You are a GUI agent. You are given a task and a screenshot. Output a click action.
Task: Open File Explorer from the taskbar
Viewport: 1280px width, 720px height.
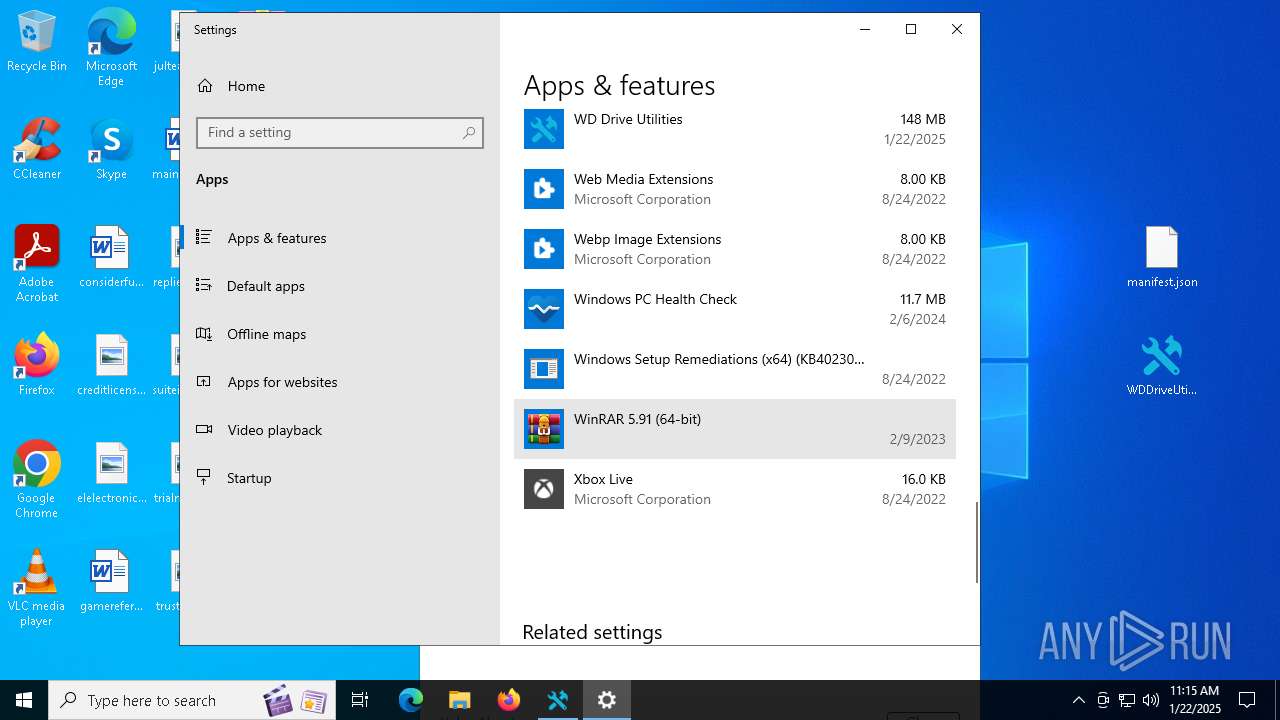(x=459, y=700)
